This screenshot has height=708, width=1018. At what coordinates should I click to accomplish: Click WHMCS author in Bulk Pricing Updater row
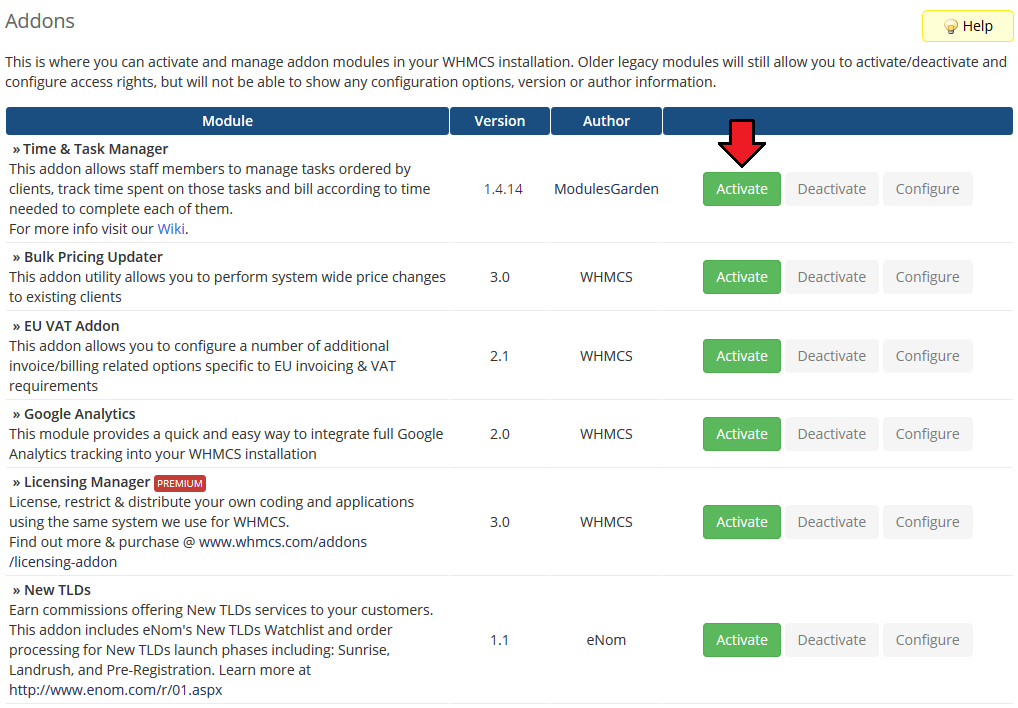click(606, 277)
